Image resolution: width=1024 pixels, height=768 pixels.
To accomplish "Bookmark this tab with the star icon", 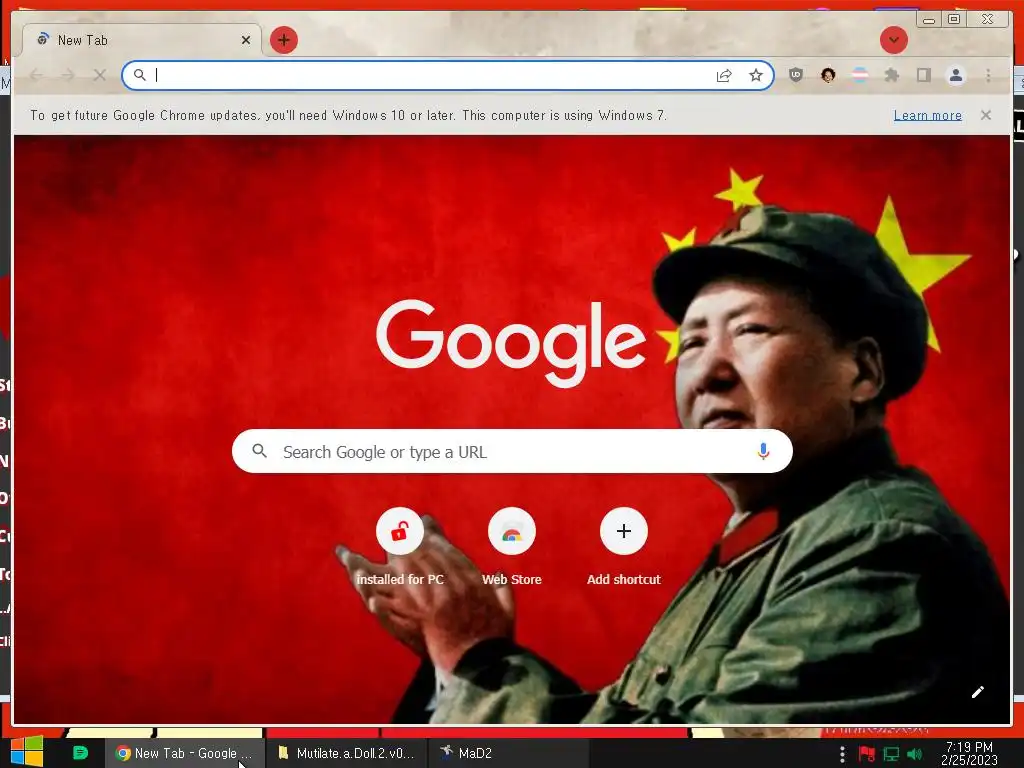I will (756, 75).
